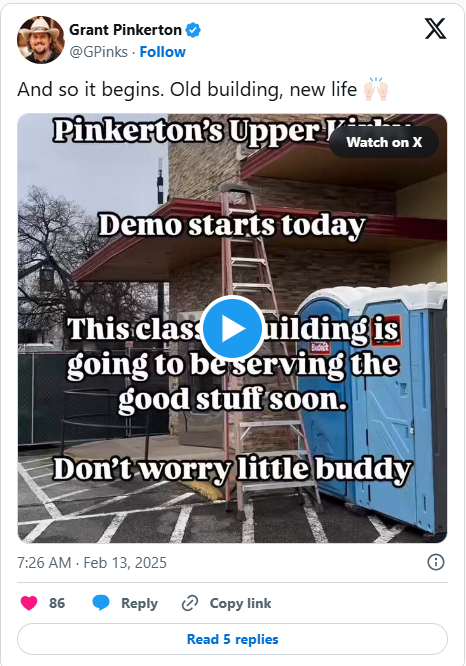Screen dimensions: 466x666
Task: Click the X logo icon
Action: [x=435, y=29]
